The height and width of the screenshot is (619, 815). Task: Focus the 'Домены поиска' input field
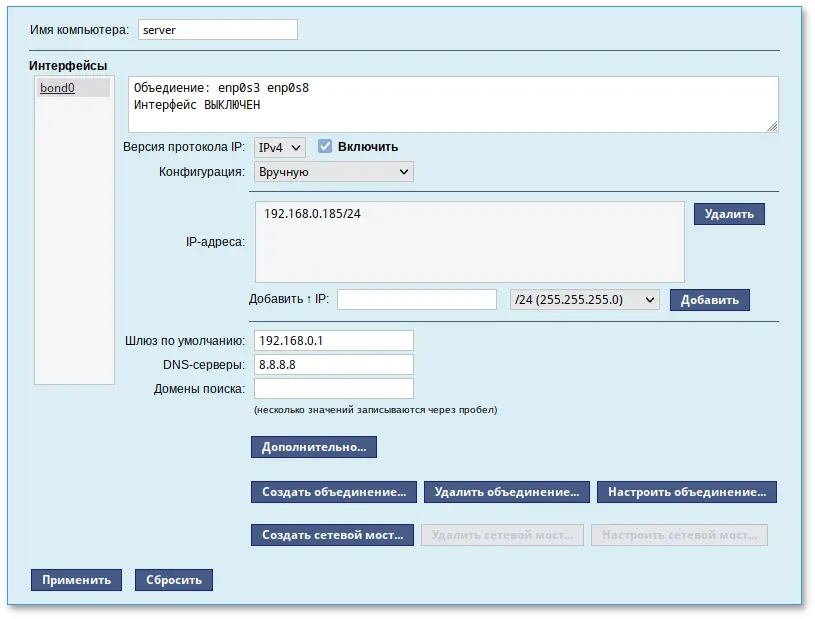(x=333, y=389)
